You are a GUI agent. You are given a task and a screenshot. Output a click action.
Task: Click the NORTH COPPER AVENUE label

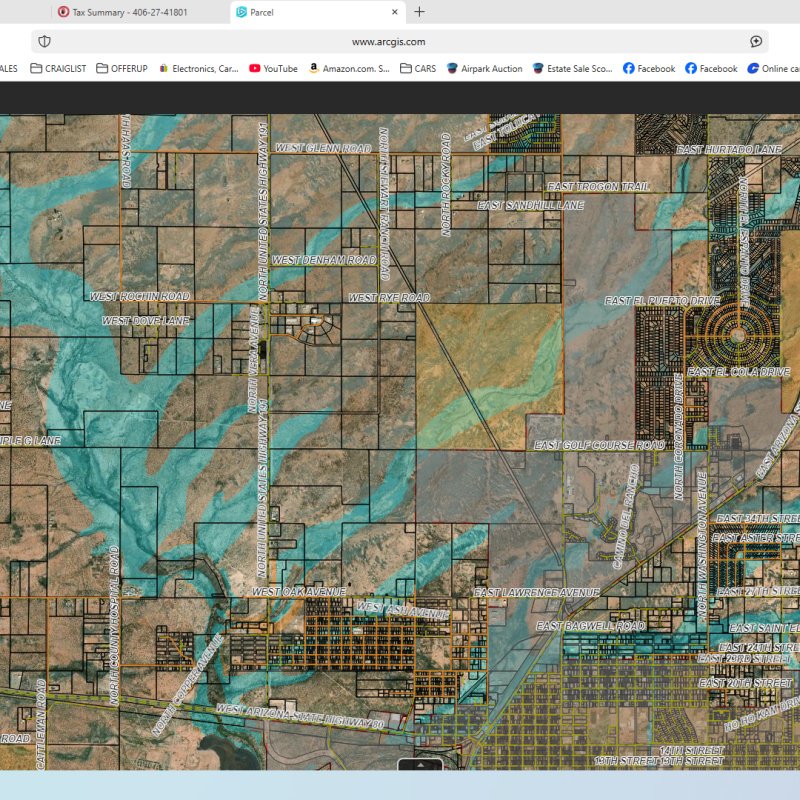point(188,685)
